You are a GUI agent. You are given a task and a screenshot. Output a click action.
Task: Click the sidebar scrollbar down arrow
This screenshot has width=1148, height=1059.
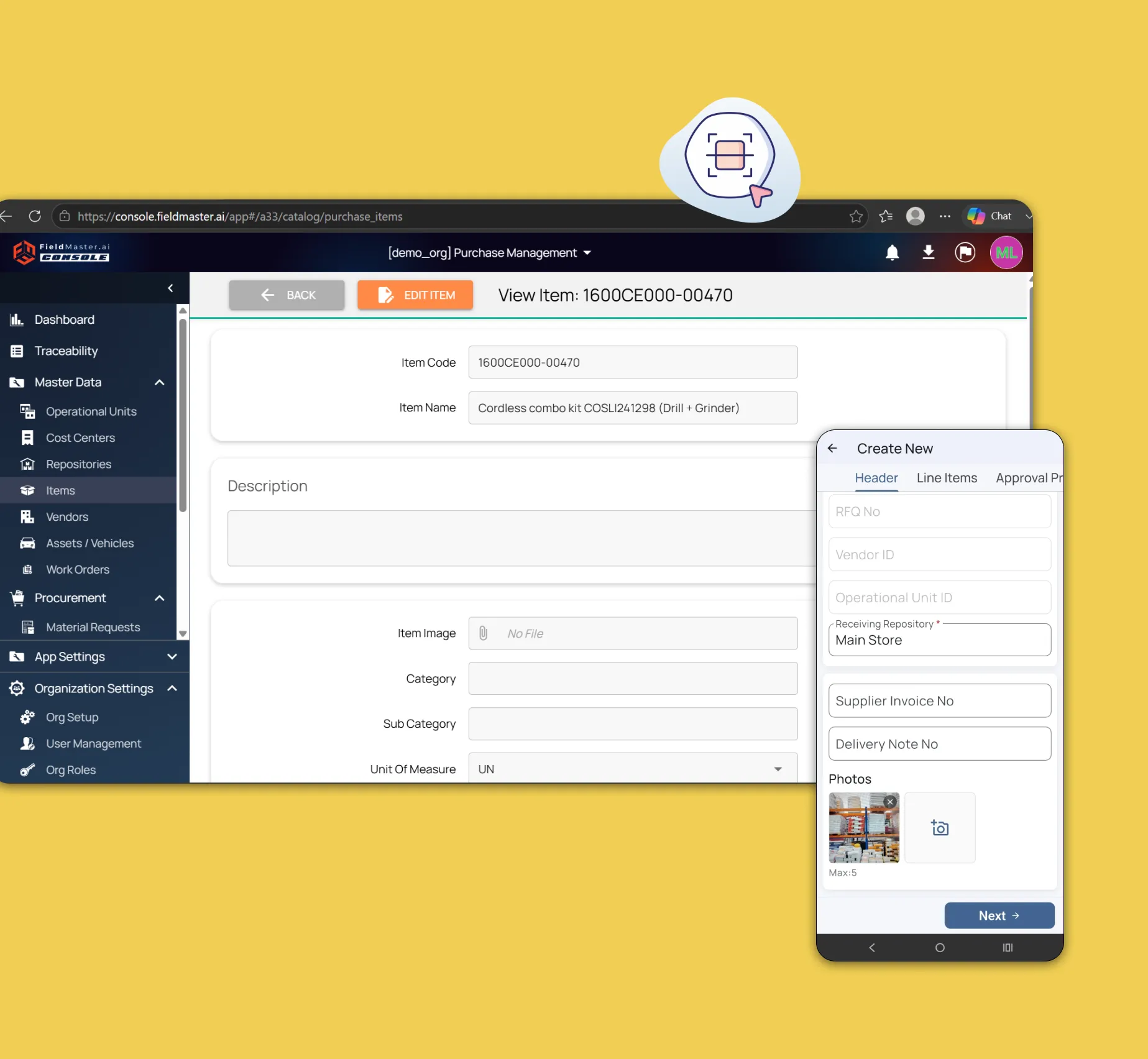tap(183, 633)
